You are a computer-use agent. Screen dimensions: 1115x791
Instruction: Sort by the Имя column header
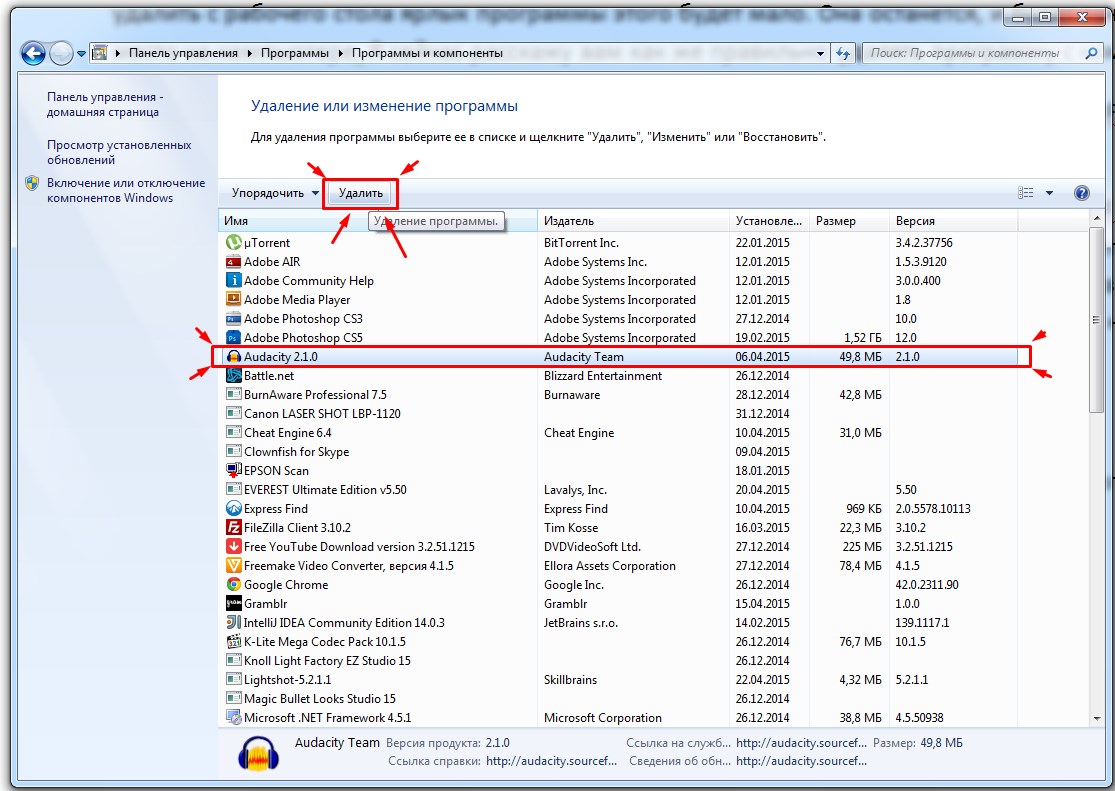point(378,221)
